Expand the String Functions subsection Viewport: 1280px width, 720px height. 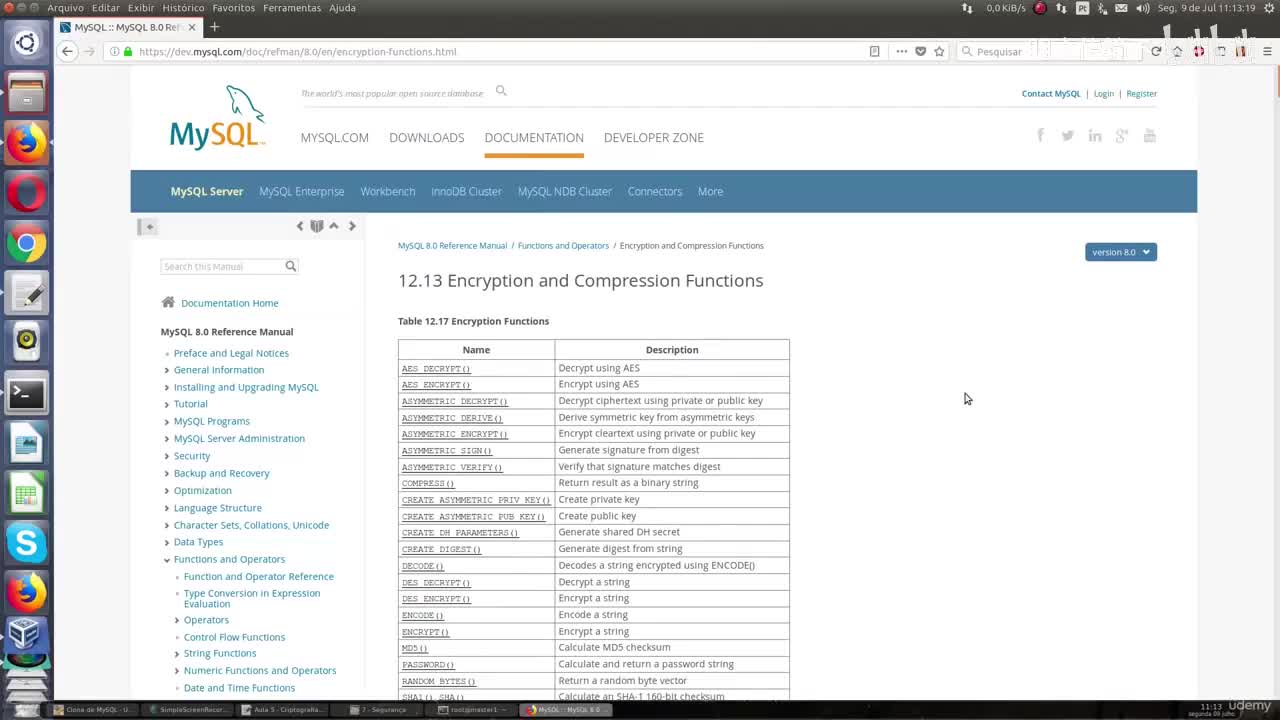(x=177, y=654)
